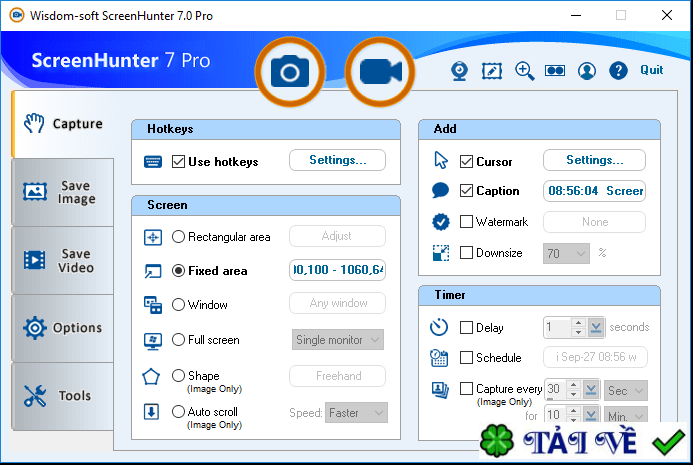The image size is (693, 465).
Task: Select Window radio option
Action: tap(178, 305)
